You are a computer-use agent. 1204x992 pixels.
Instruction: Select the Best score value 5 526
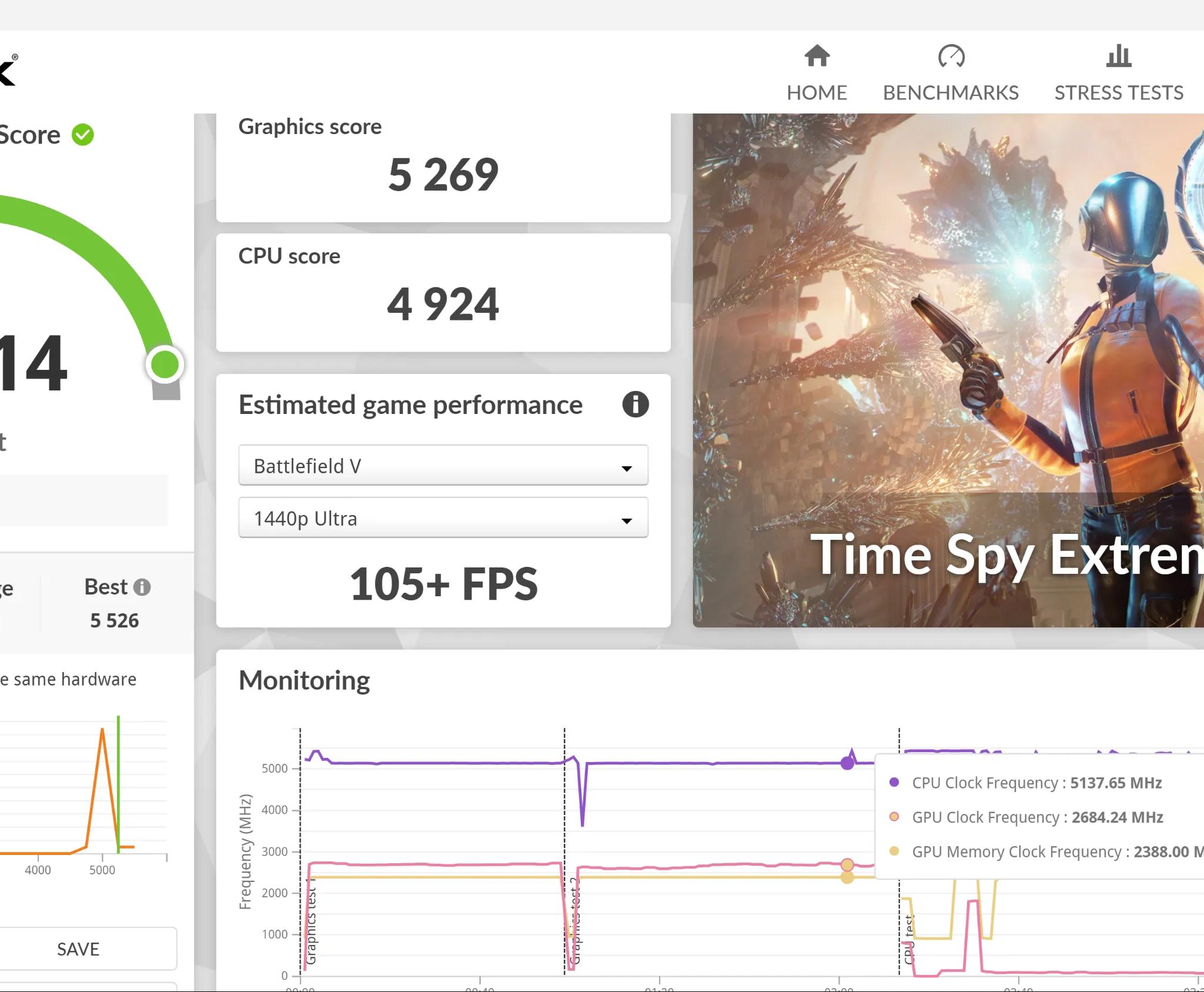pyautogui.click(x=115, y=620)
